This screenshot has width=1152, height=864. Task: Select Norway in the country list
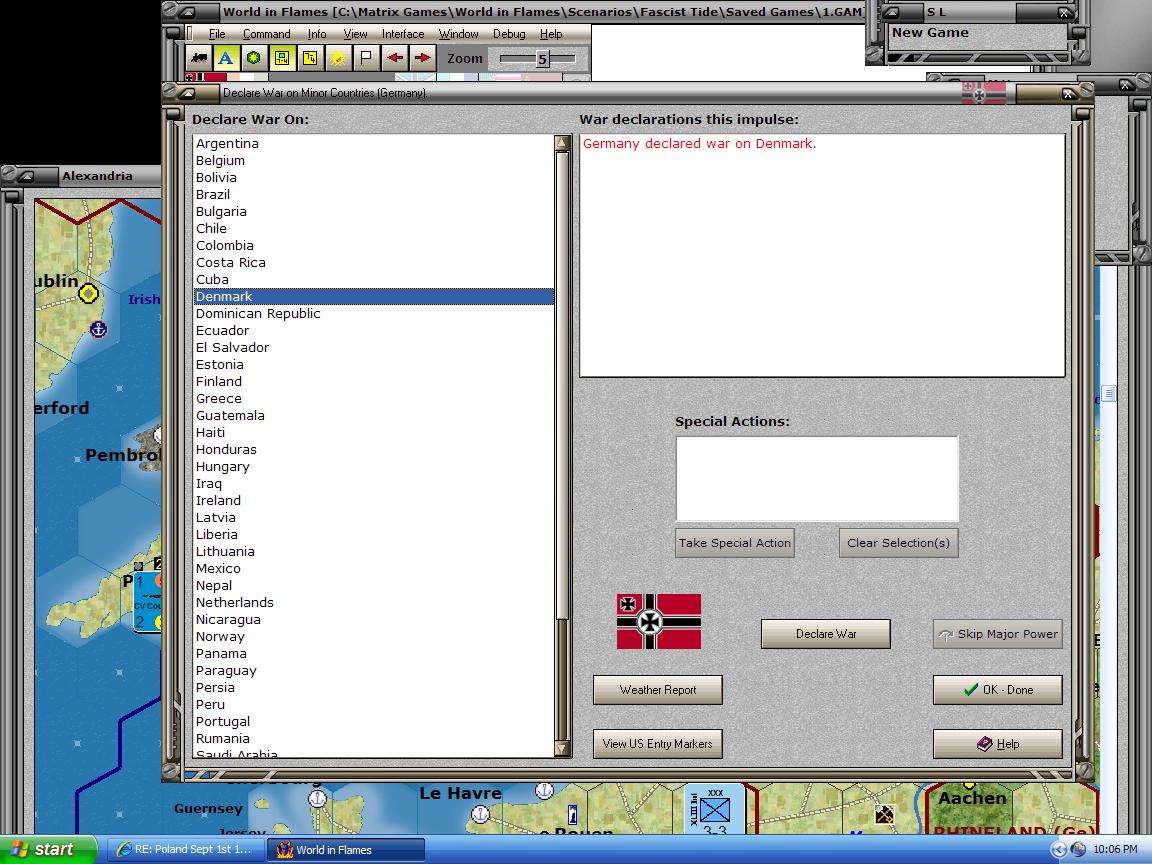[373, 636]
